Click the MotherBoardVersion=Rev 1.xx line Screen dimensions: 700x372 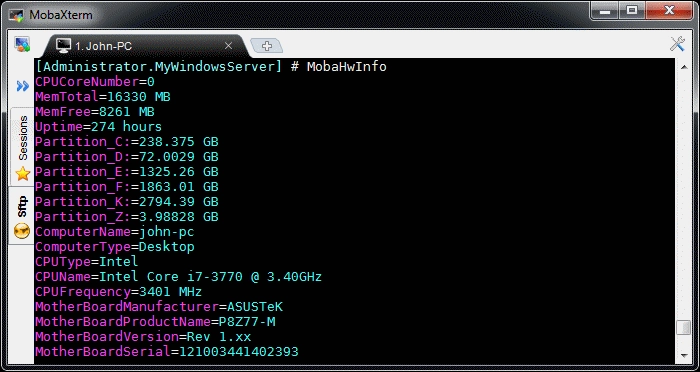(x=143, y=337)
